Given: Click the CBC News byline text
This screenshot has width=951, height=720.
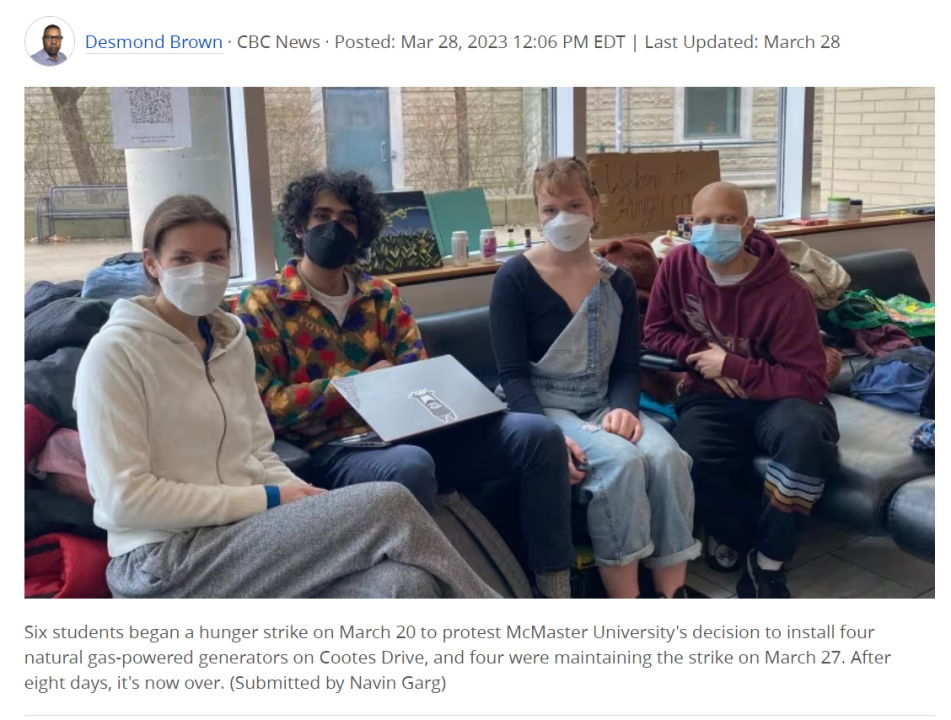Looking at the screenshot, I should (x=278, y=42).
